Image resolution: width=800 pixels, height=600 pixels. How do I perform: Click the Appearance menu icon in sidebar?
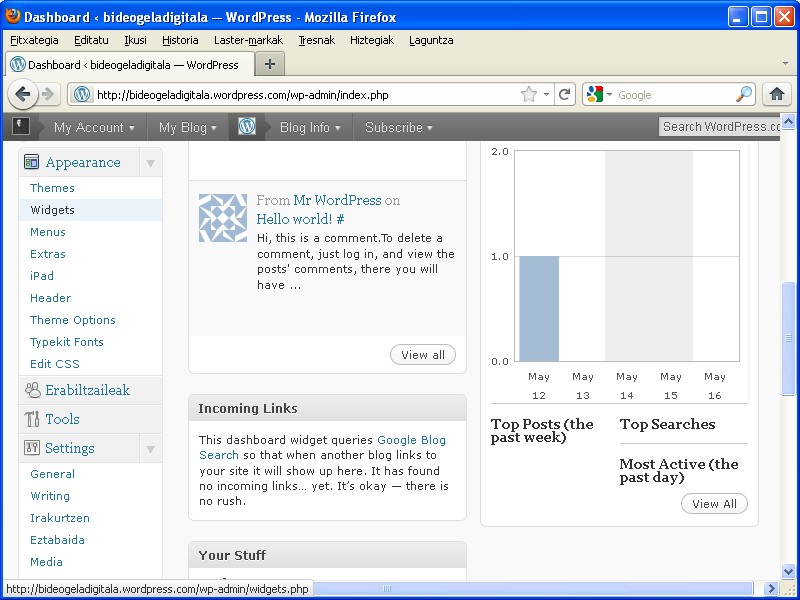(31, 162)
